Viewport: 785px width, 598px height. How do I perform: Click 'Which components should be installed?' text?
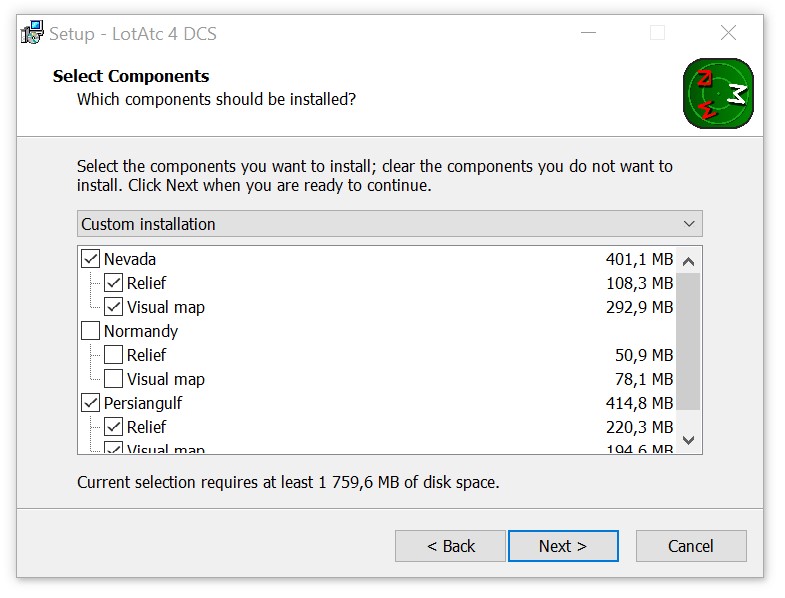coord(216,99)
